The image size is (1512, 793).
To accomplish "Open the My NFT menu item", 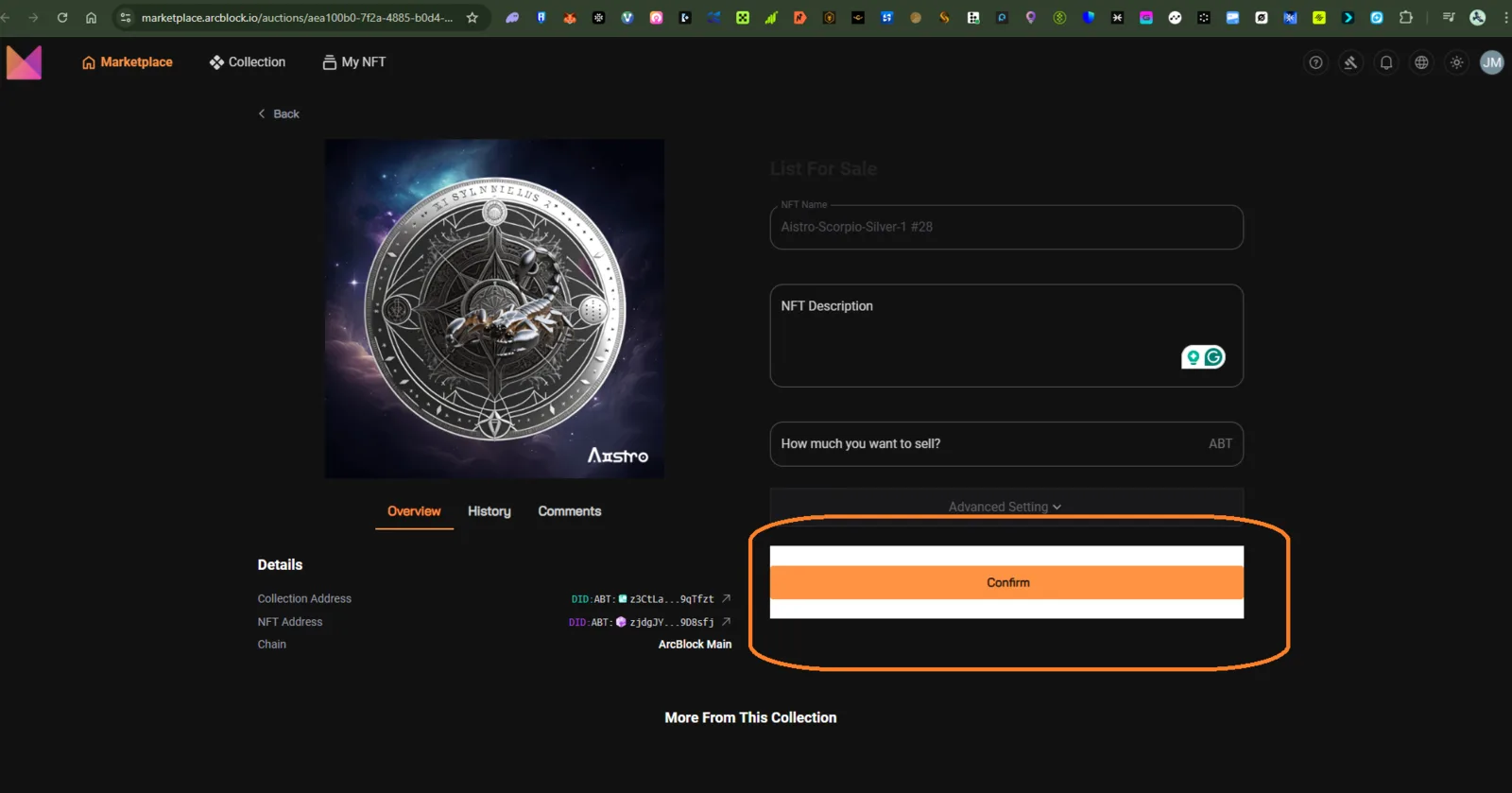I will (x=354, y=62).
